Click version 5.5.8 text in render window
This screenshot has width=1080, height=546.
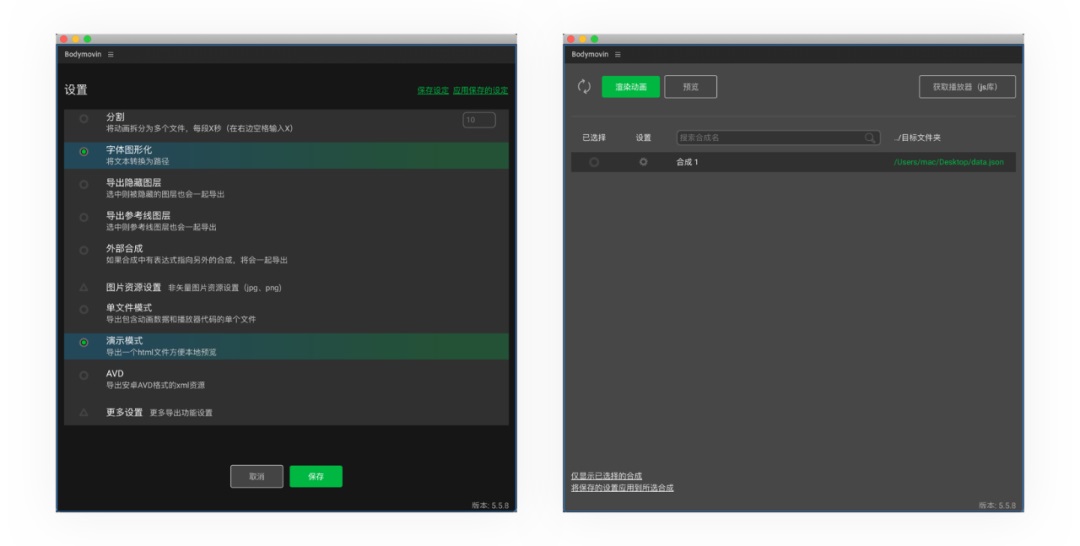(997, 505)
